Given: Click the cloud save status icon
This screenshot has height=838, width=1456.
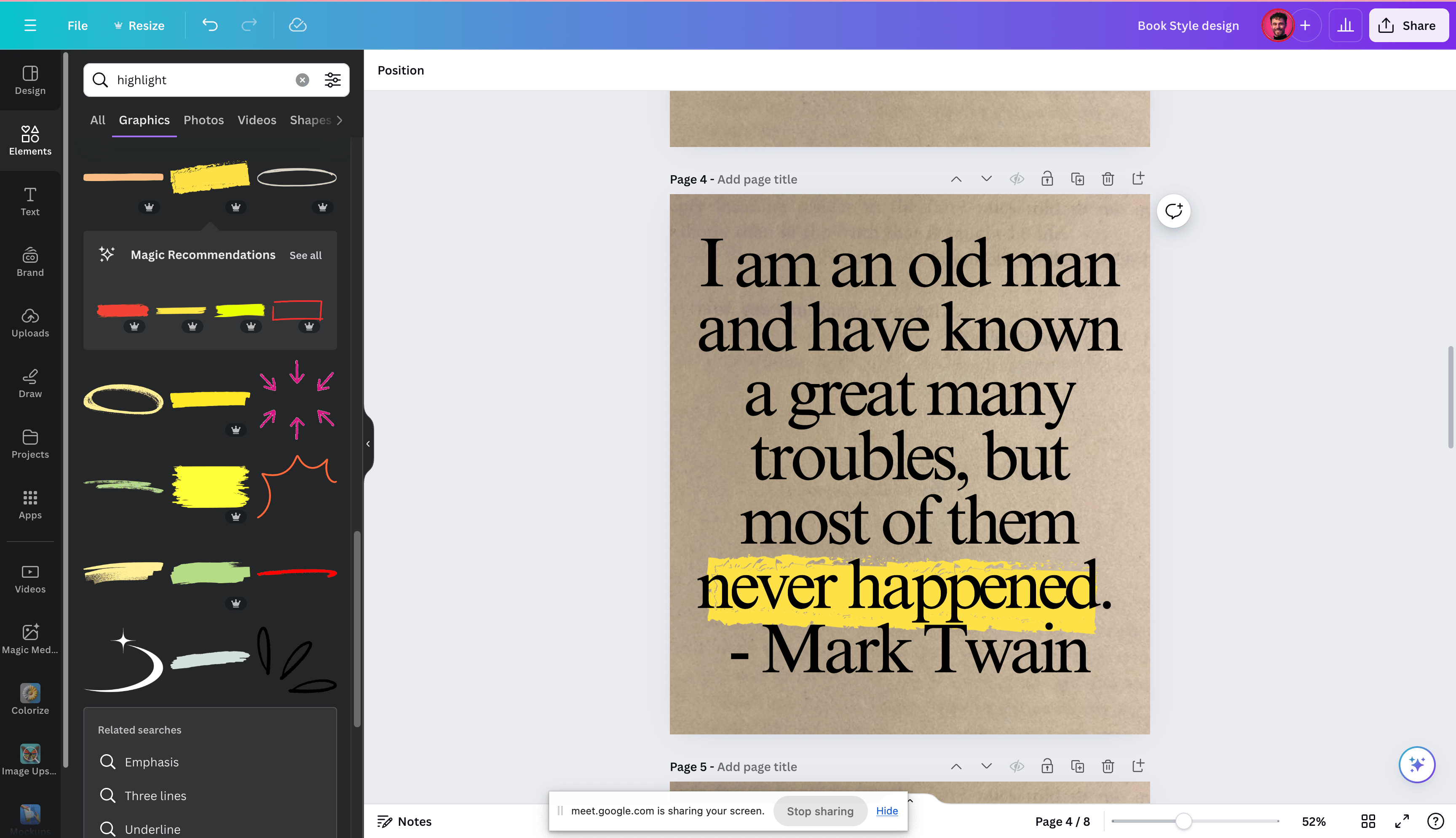Looking at the screenshot, I should click(298, 25).
